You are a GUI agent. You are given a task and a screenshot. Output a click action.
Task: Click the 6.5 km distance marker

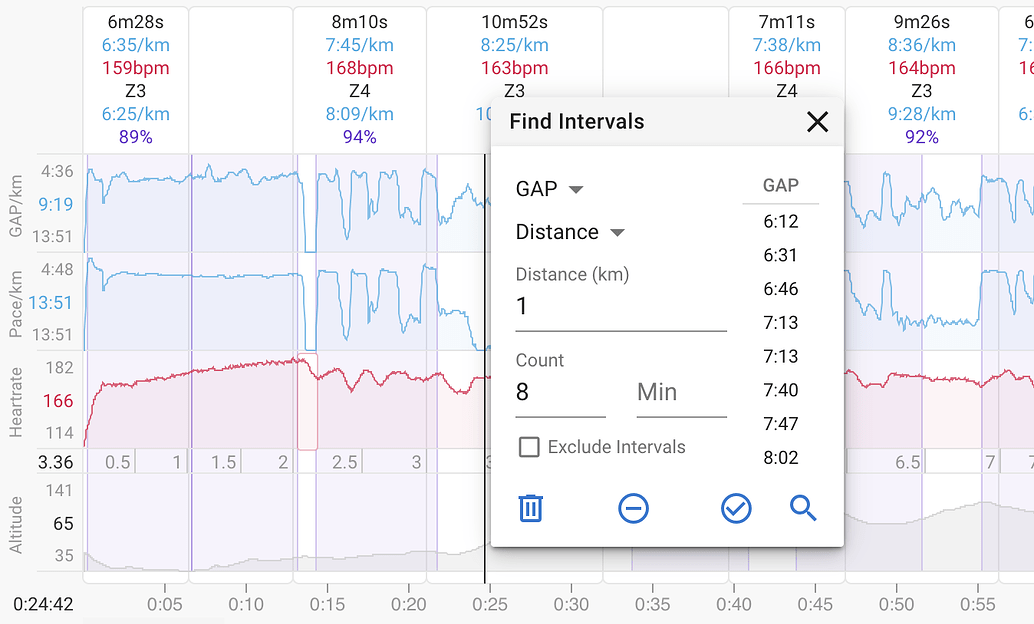[x=907, y=462]
